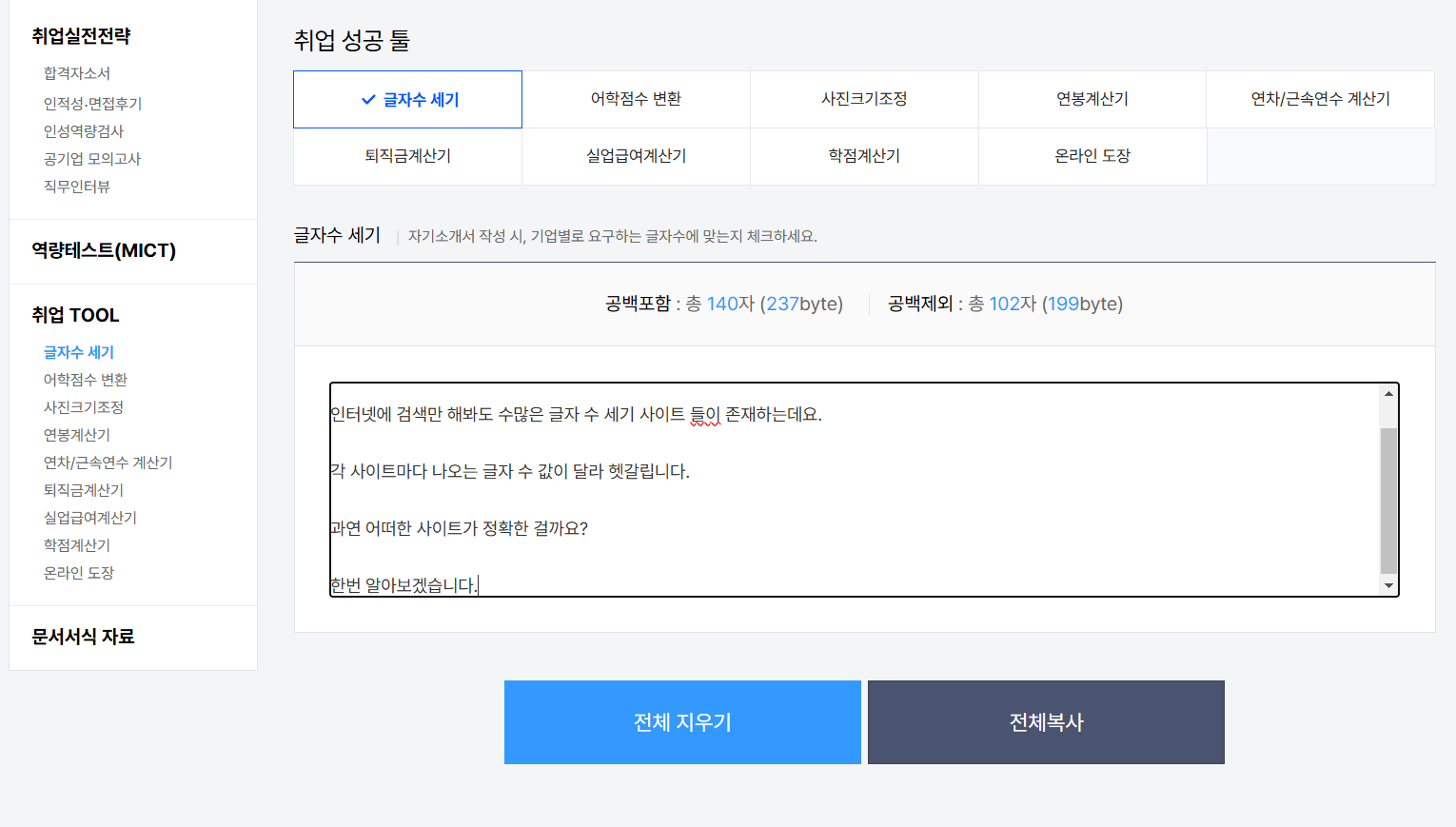The width and height of the screenshot is (1456, 827).
Task: Click the checkmark on 글자수 세기 tab
Action: pos(365,99)
